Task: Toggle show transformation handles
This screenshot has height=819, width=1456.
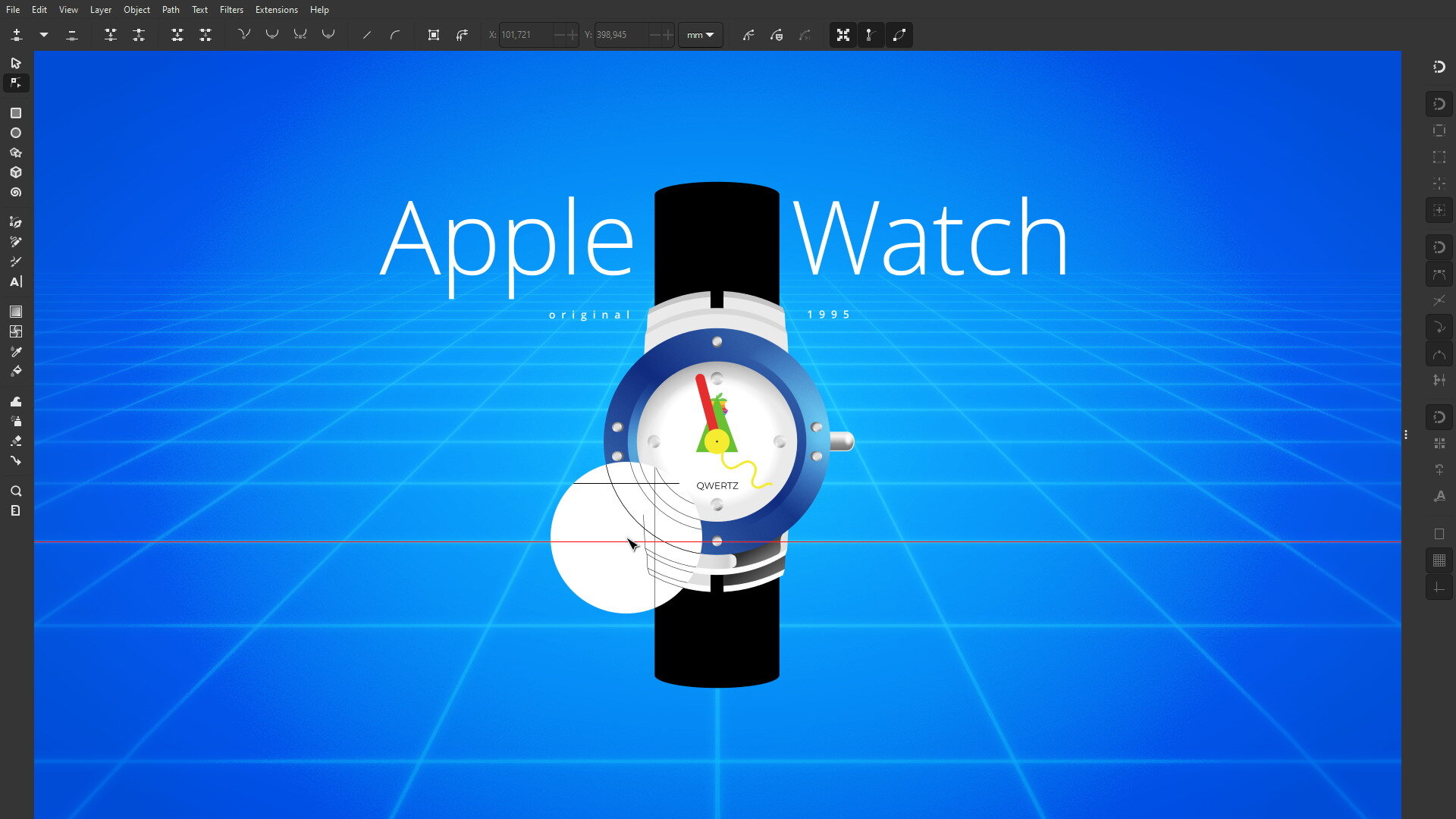Action: pos(843,35)
